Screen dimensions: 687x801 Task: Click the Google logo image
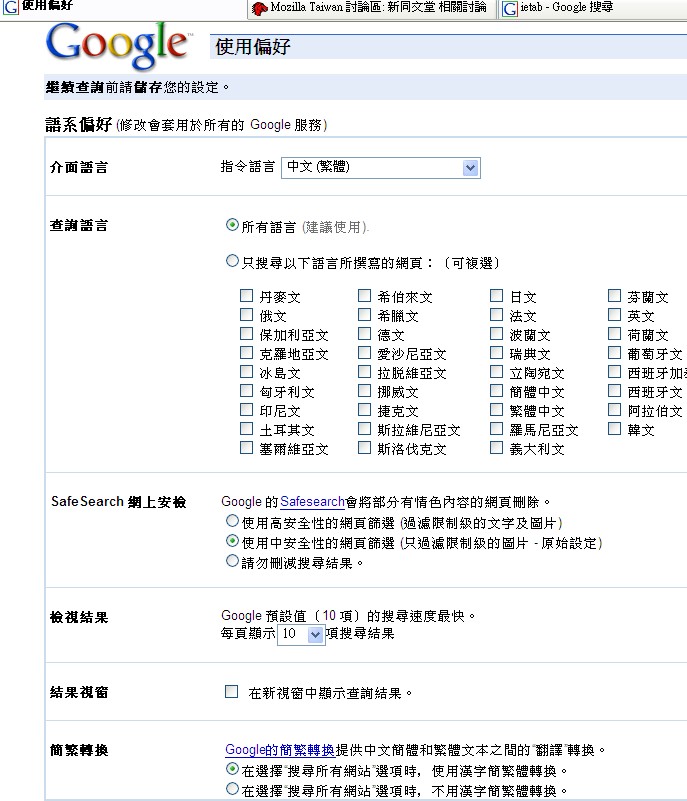117,46
